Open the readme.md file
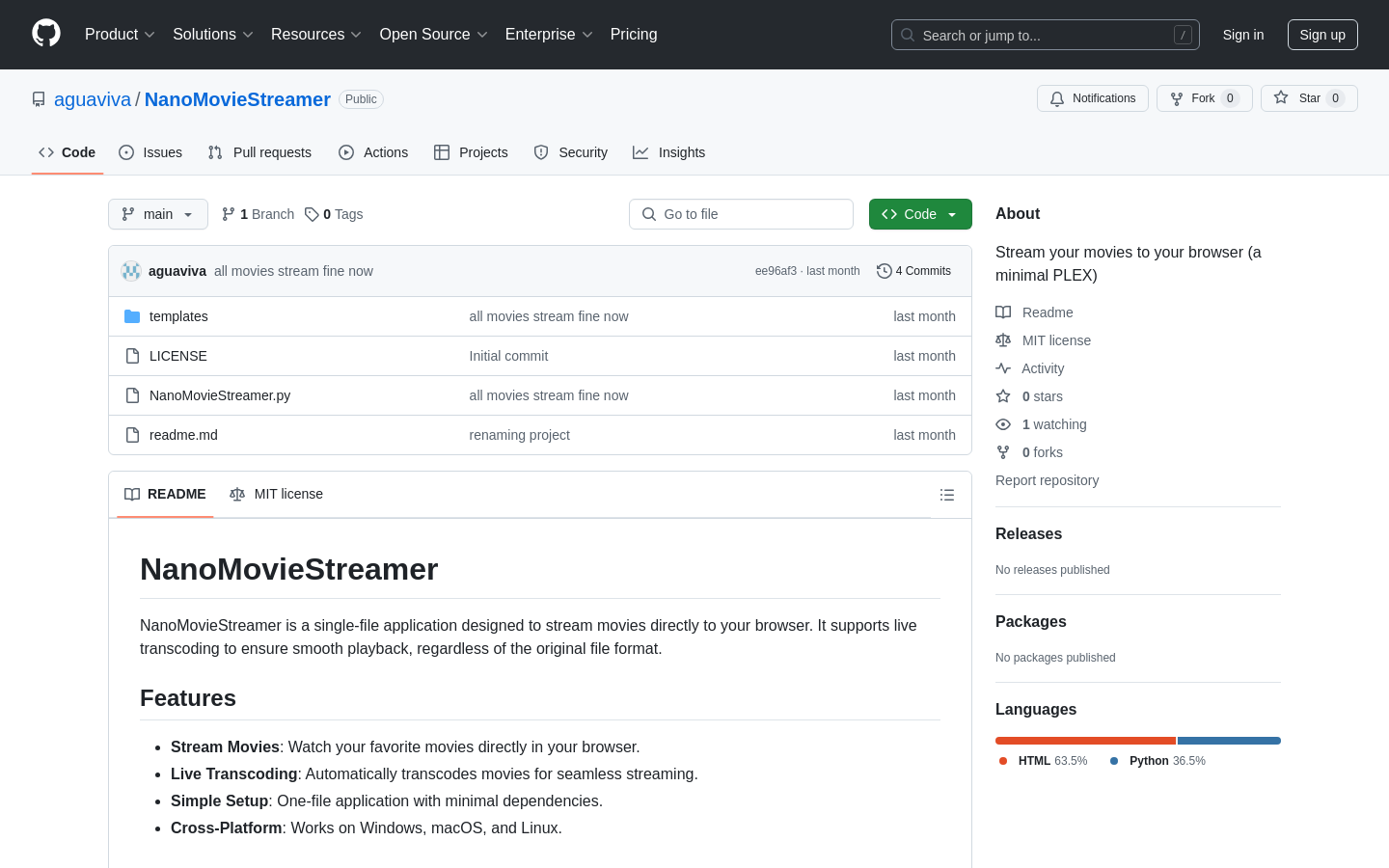Screen dimensions: 1389x868 [x=183, y=435]
